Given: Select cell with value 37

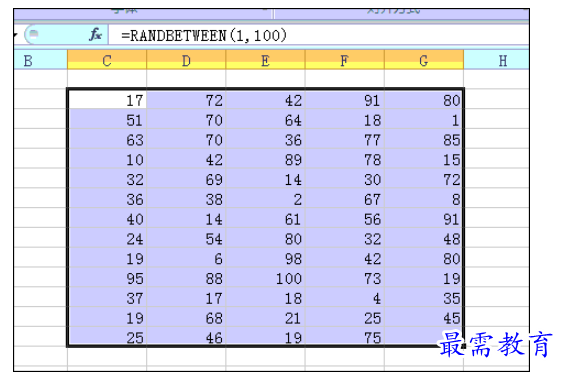Looking at the screenshot, I should pos(107,297).
